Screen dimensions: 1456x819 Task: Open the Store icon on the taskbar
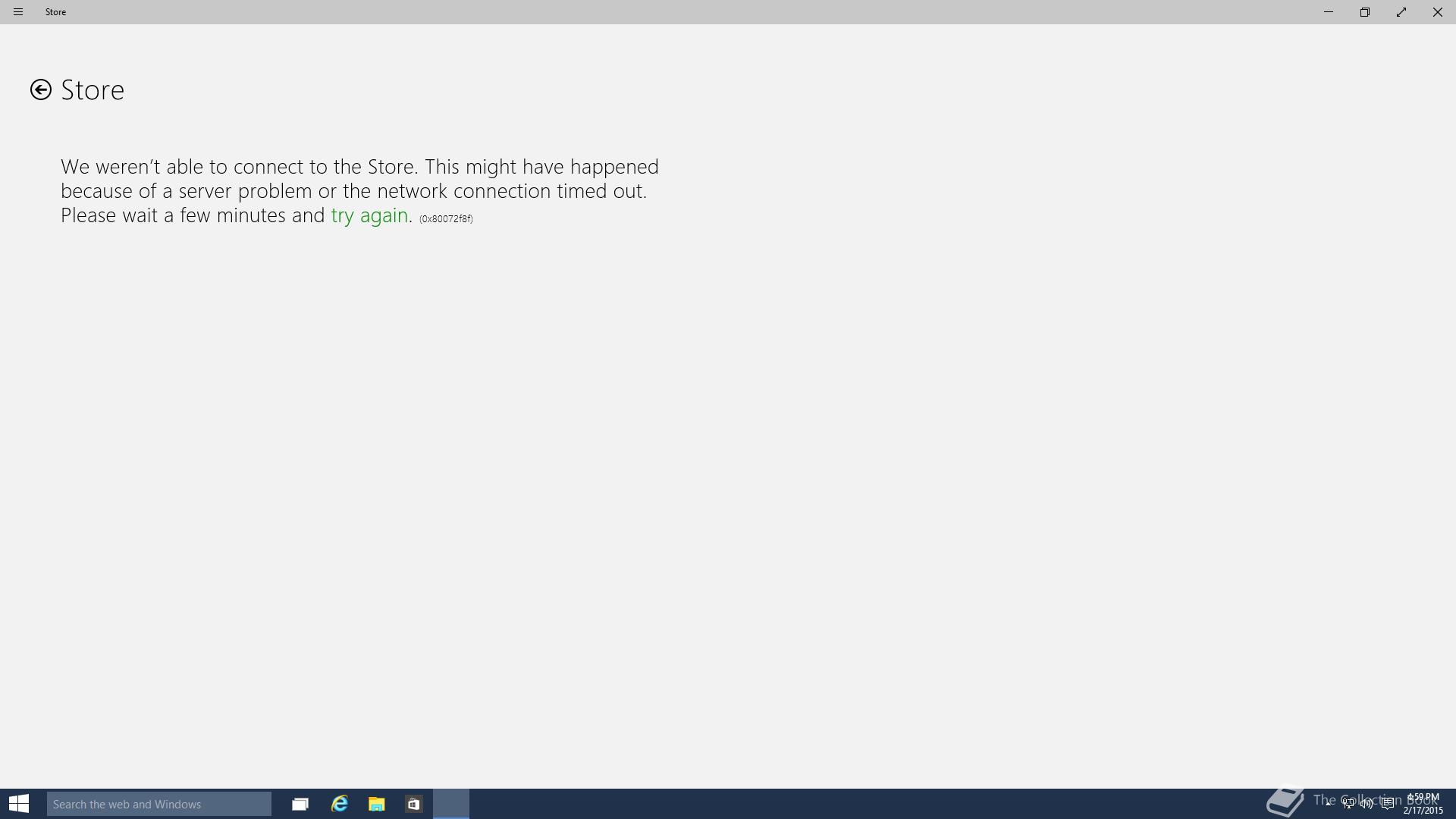[413, 804]
